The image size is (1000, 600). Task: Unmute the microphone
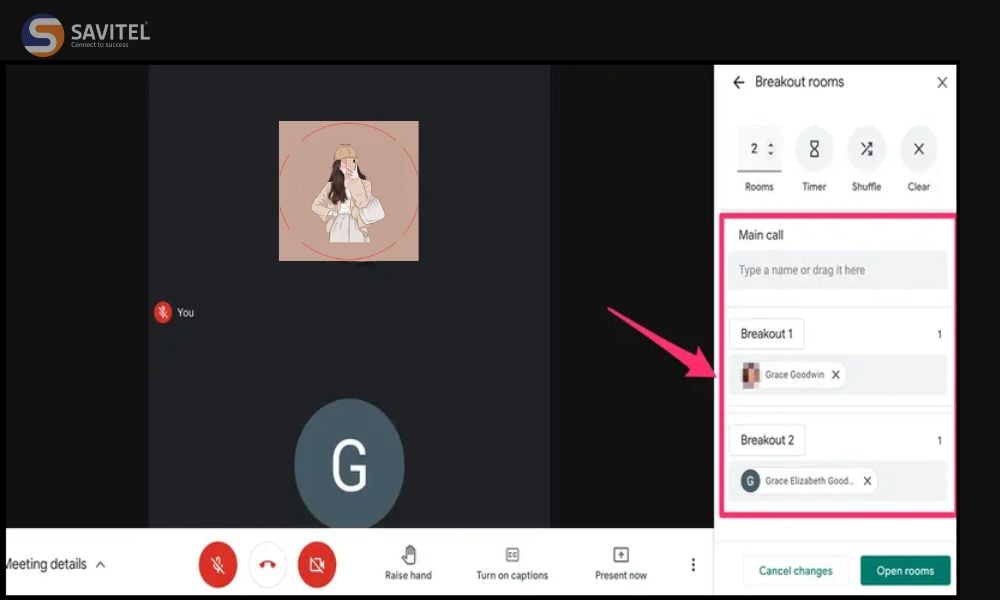217,564
